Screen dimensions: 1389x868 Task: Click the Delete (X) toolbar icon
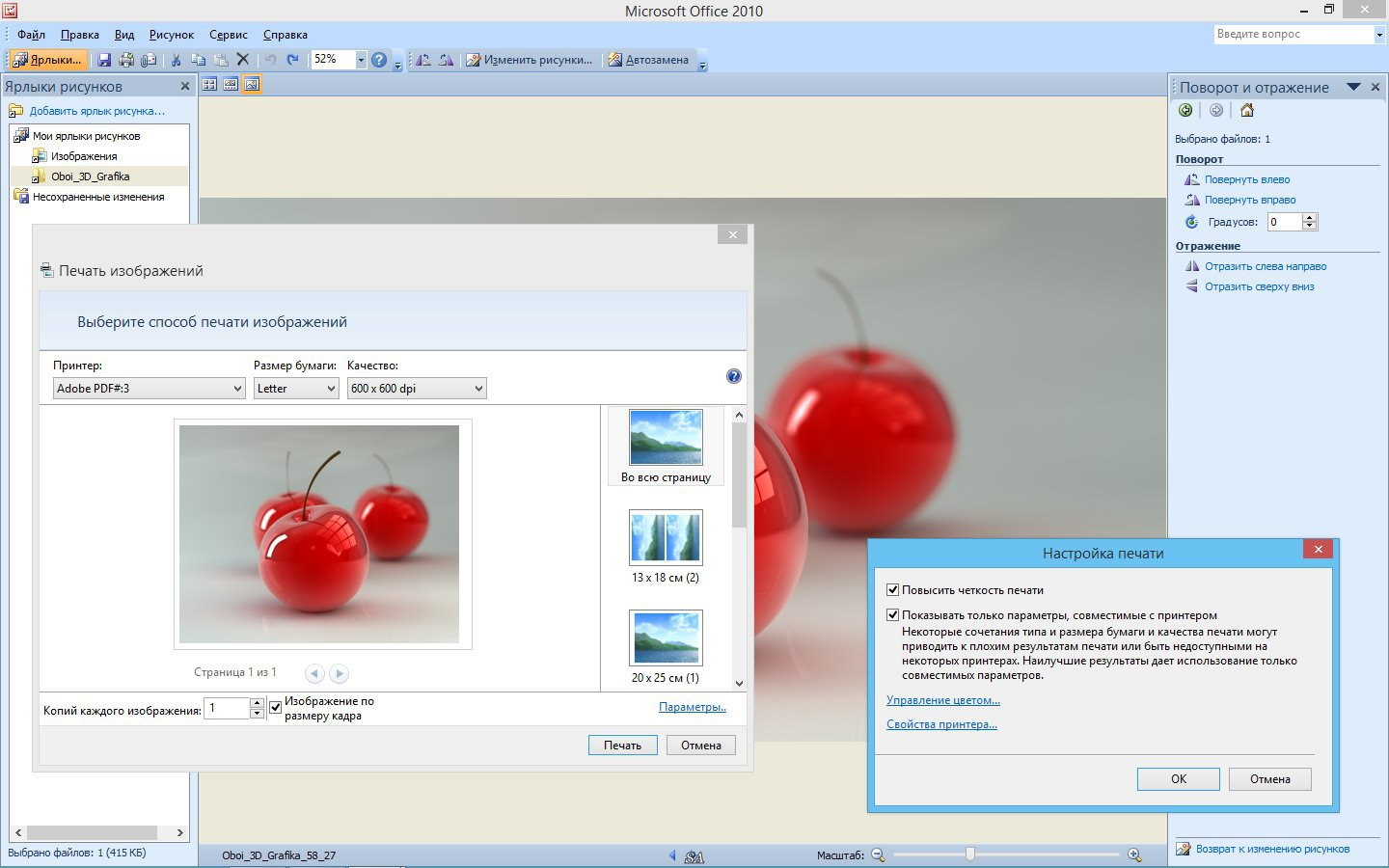point(243,60)
